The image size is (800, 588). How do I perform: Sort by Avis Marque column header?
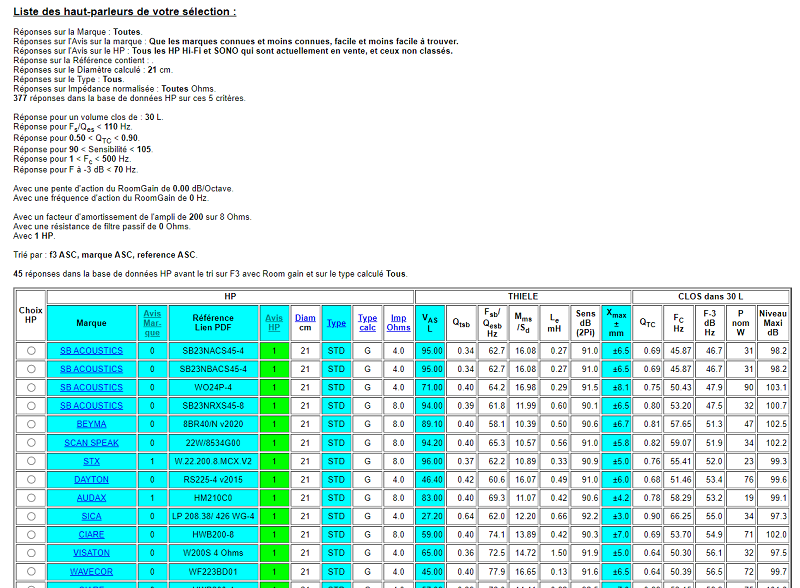[x=152, y=323]
